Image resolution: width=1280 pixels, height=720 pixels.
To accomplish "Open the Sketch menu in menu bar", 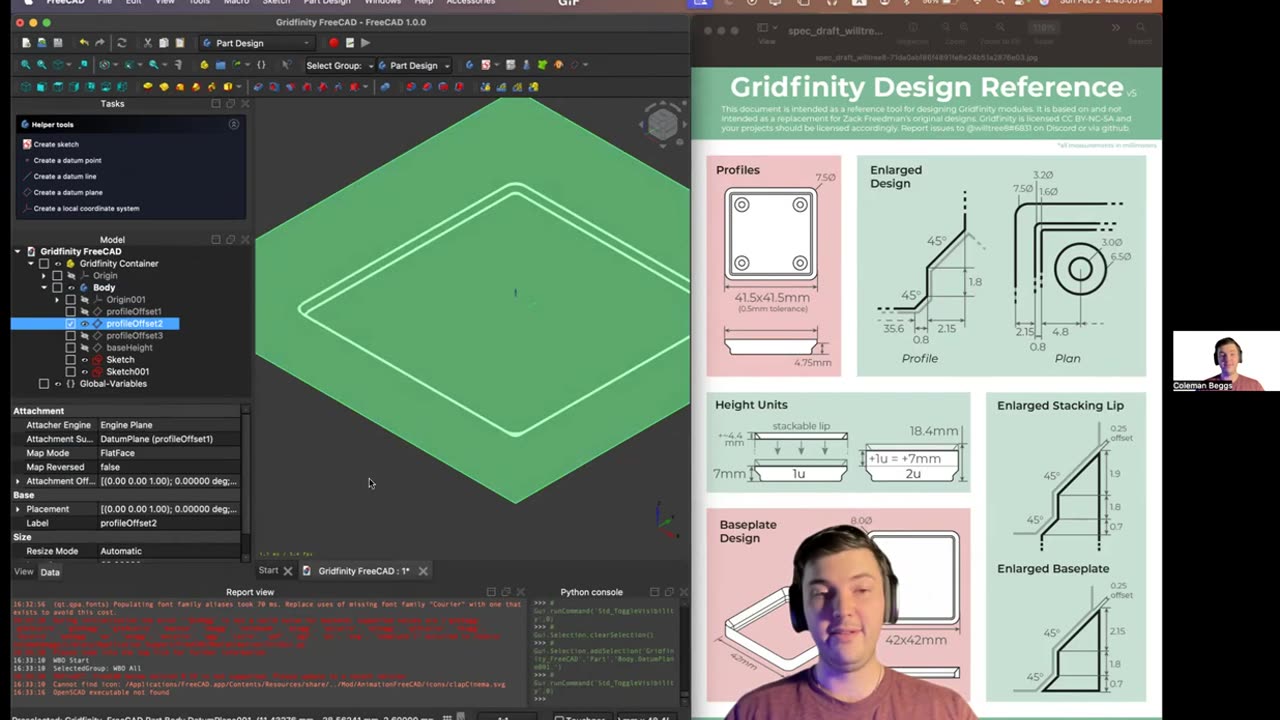I will [275, 3].
